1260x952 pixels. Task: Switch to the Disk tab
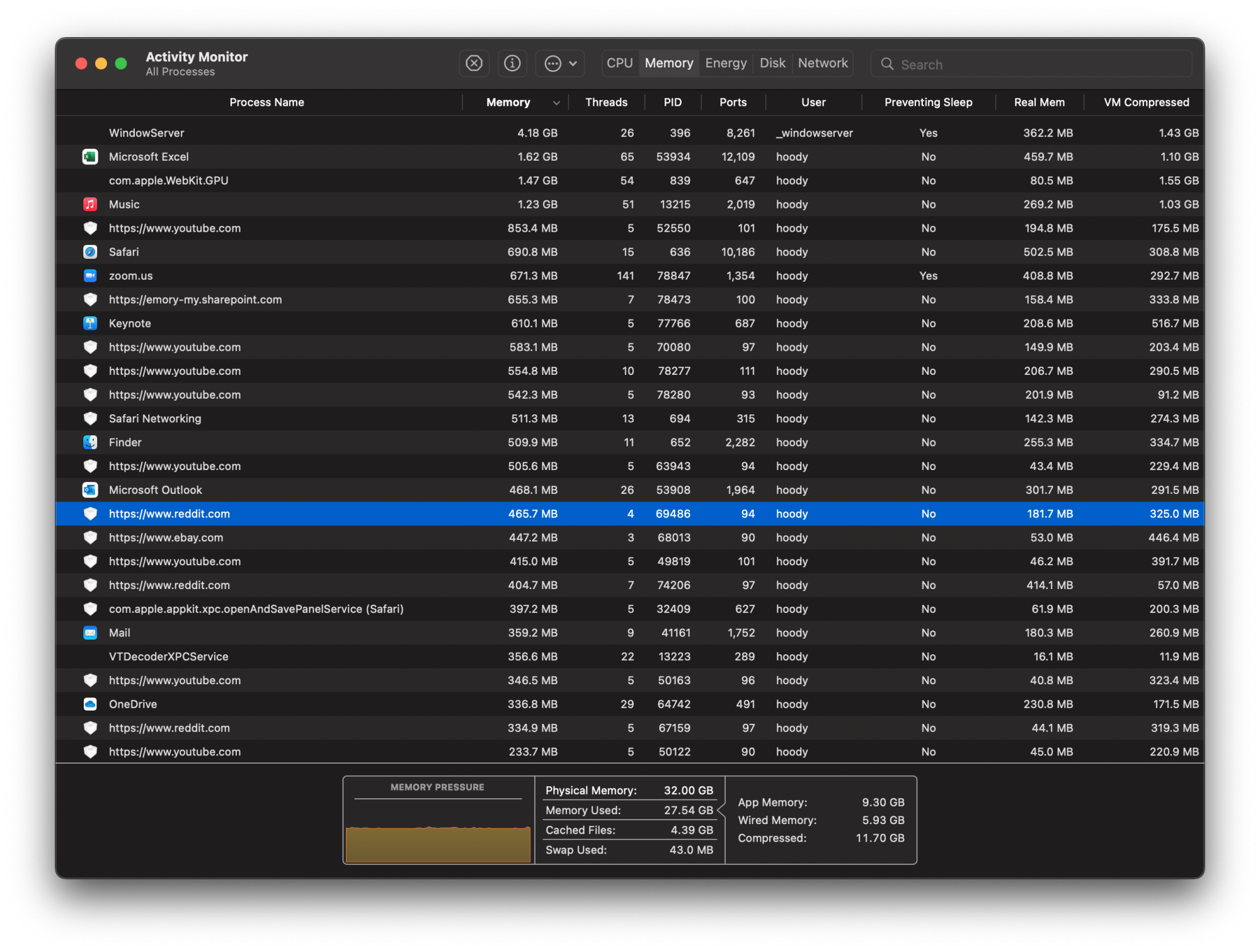(x=772, y=63)
